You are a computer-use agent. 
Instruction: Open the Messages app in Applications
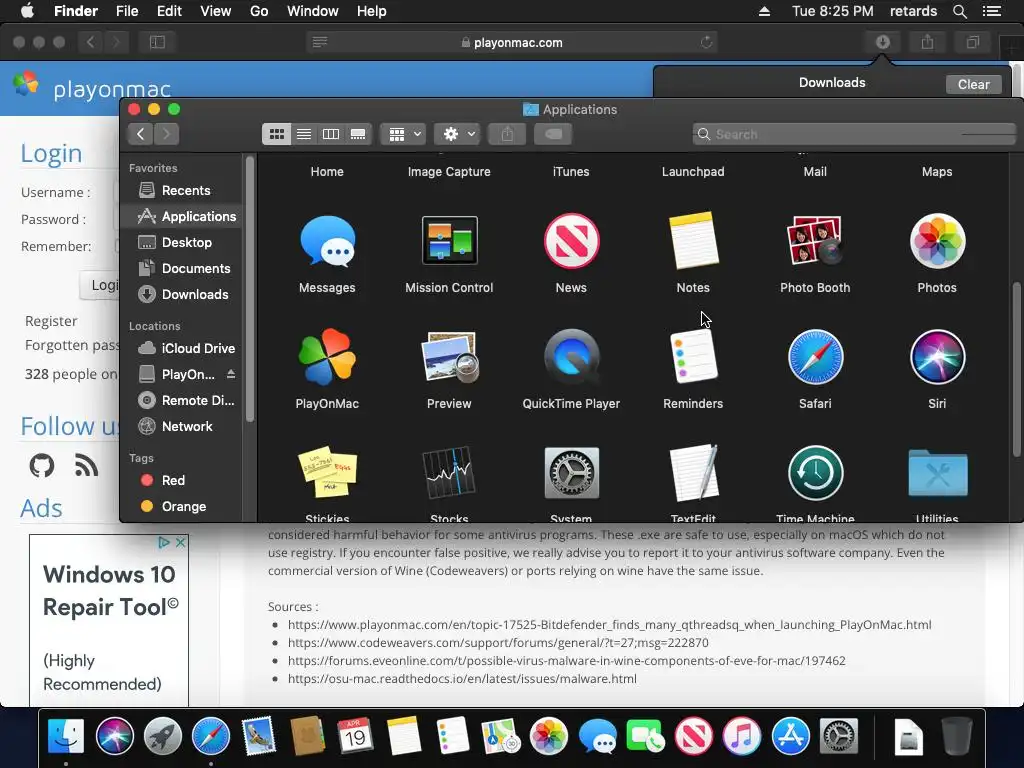tap(327, 241)
